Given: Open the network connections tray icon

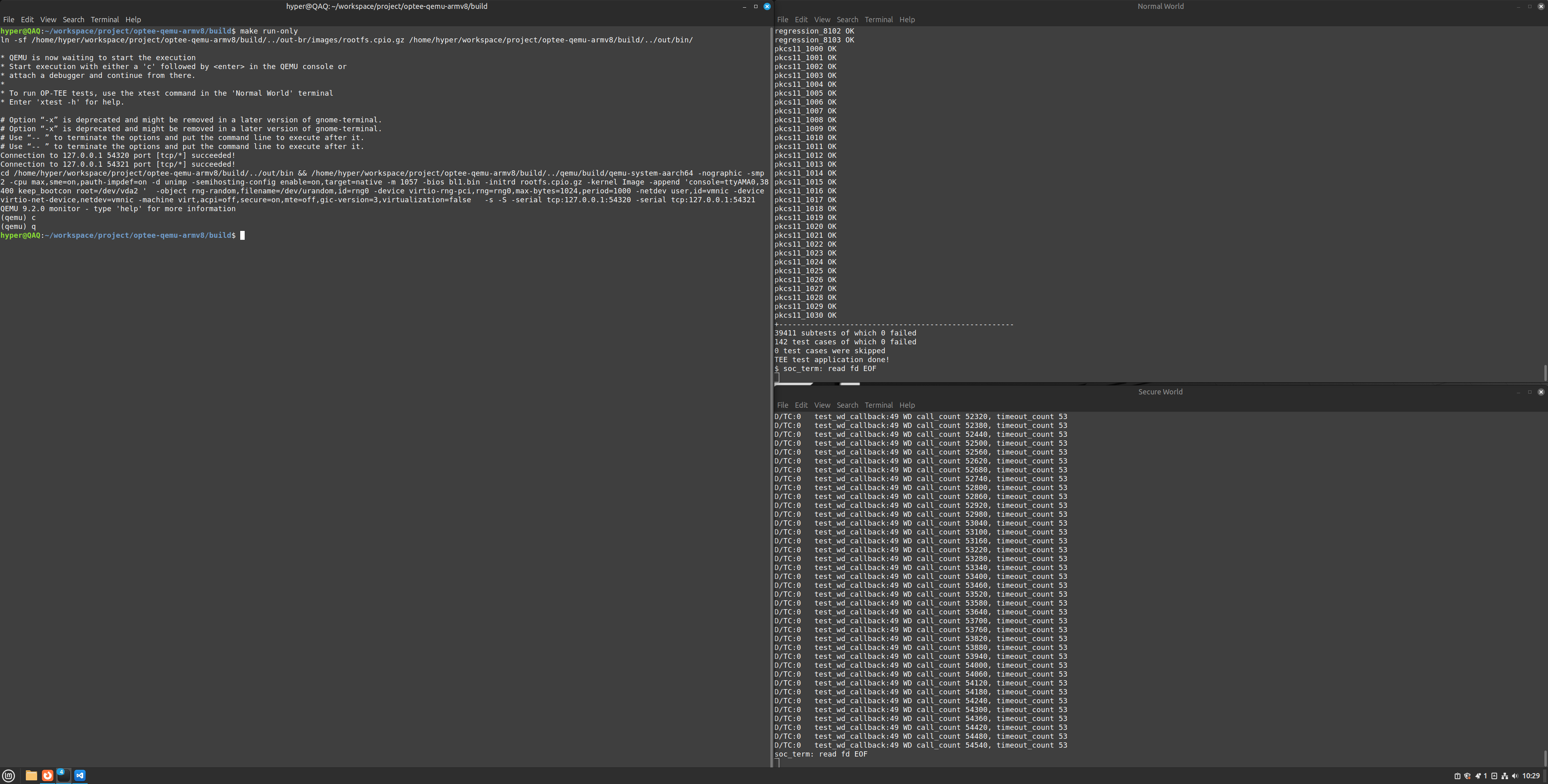Looking at the screenshot, I should click(x=1505, y=776).
